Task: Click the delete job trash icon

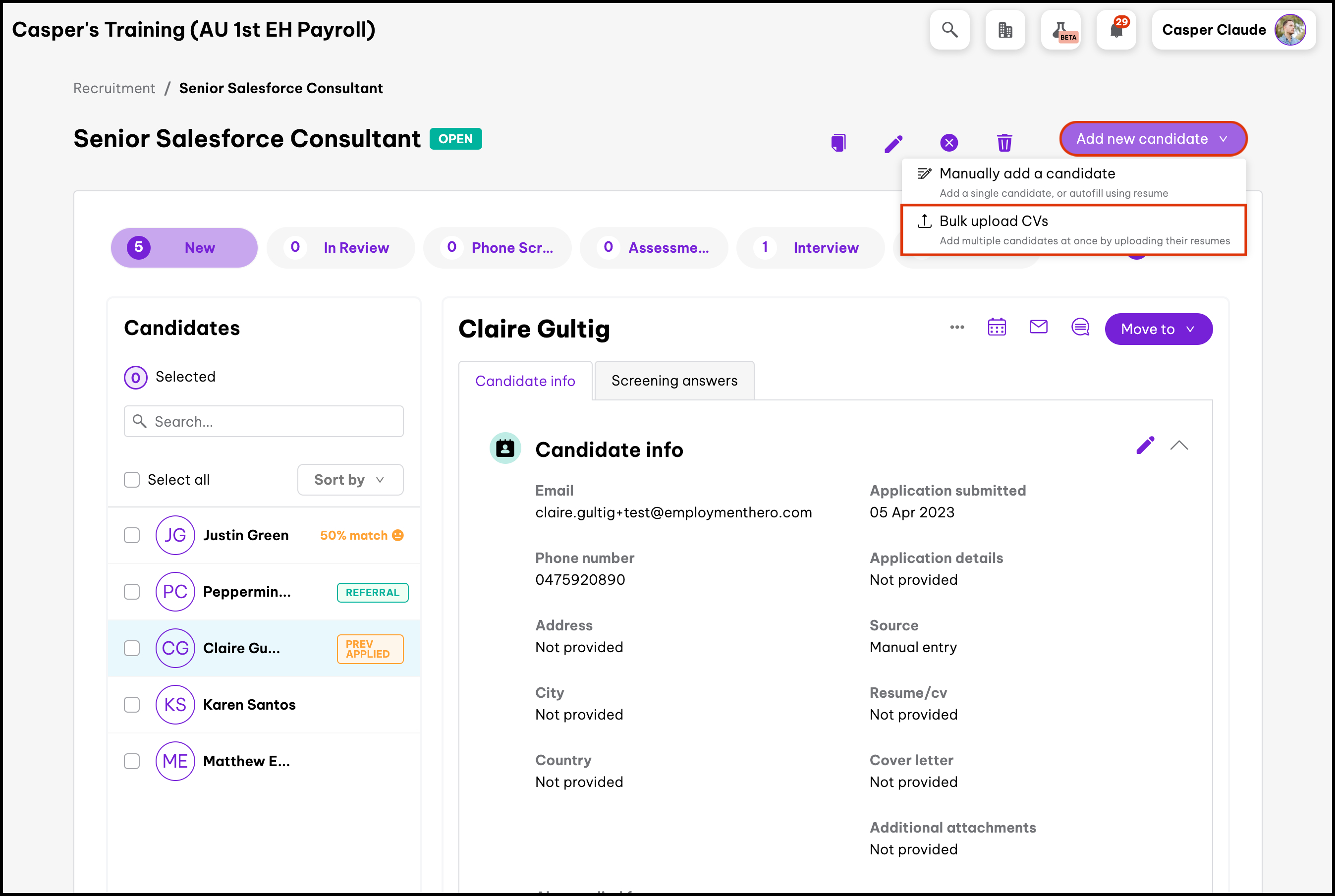Action: (1004, 143)
